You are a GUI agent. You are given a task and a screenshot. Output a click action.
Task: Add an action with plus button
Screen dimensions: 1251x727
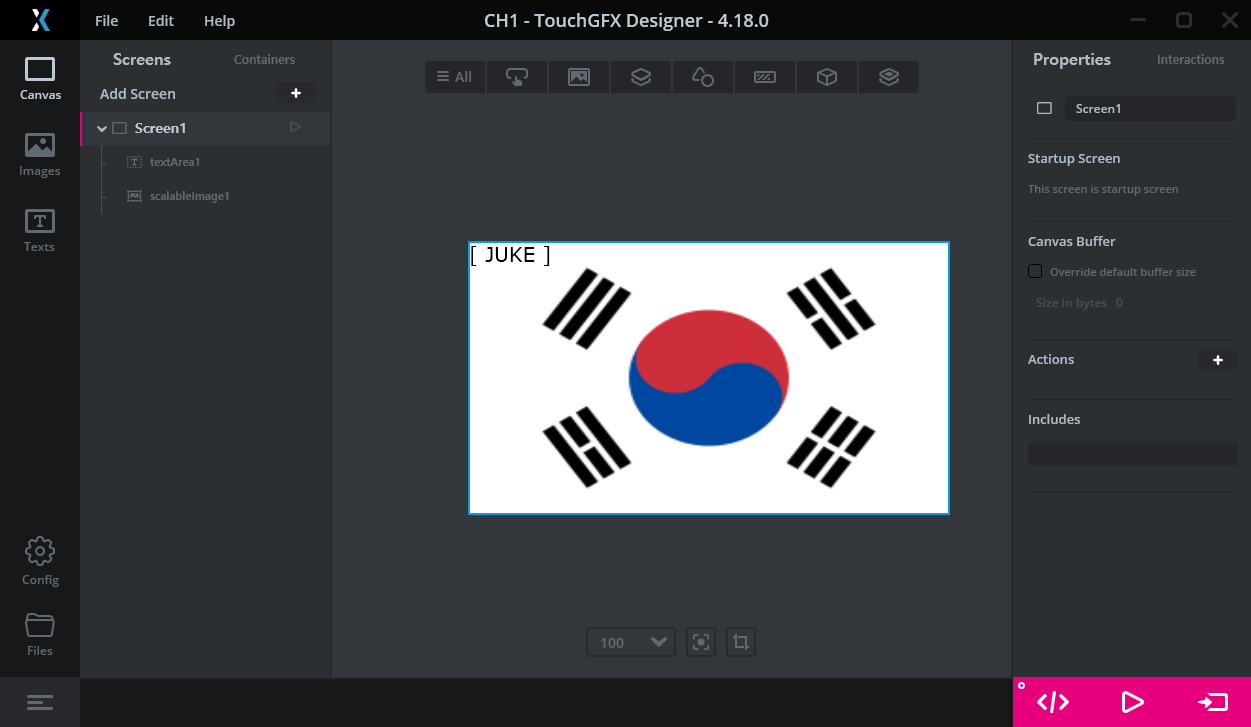(1218, 360)
